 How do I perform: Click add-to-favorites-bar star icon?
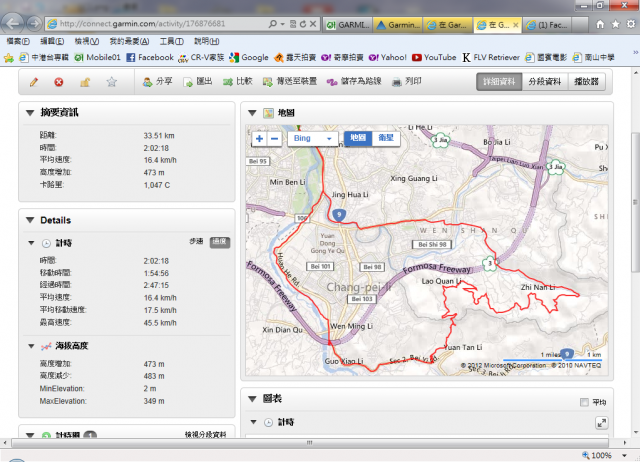9,58
